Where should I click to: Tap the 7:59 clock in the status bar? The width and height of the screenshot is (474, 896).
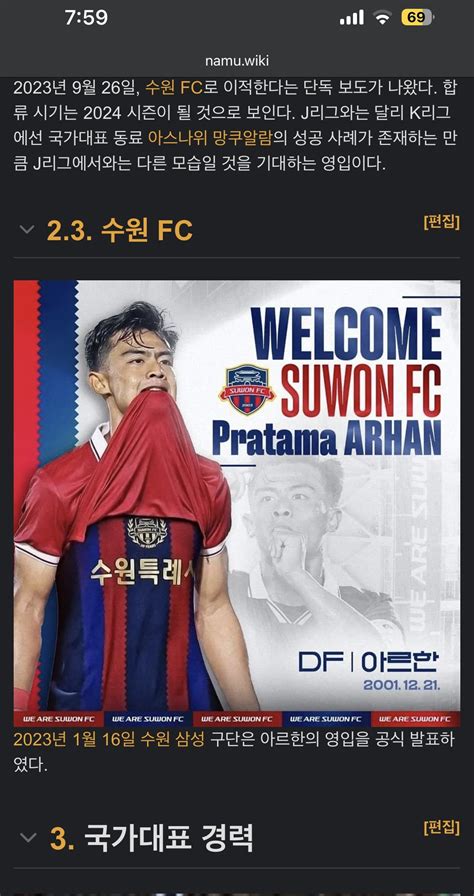coord(86,18)
